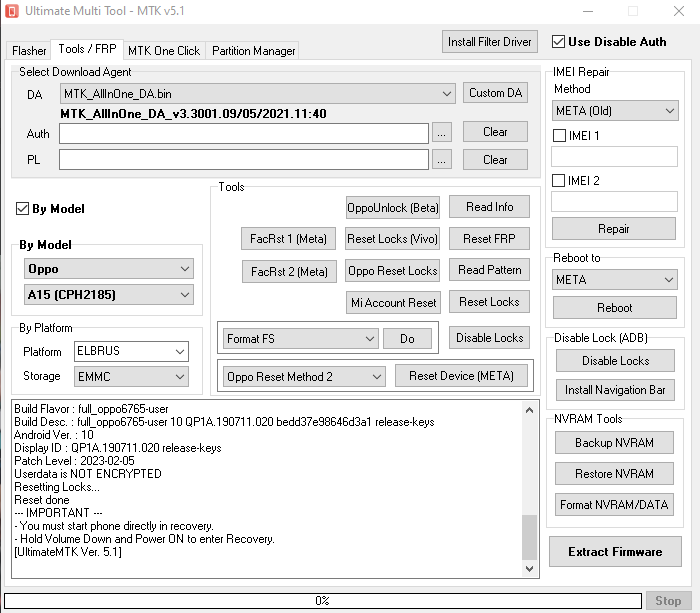Click the MTK_AllInOne_DA_v3.3001 version text

193,114
